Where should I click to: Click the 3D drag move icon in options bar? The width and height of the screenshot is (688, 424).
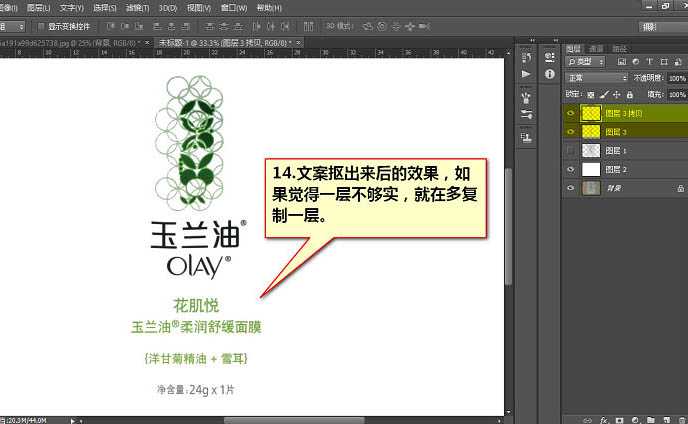[x=396, y=27]
